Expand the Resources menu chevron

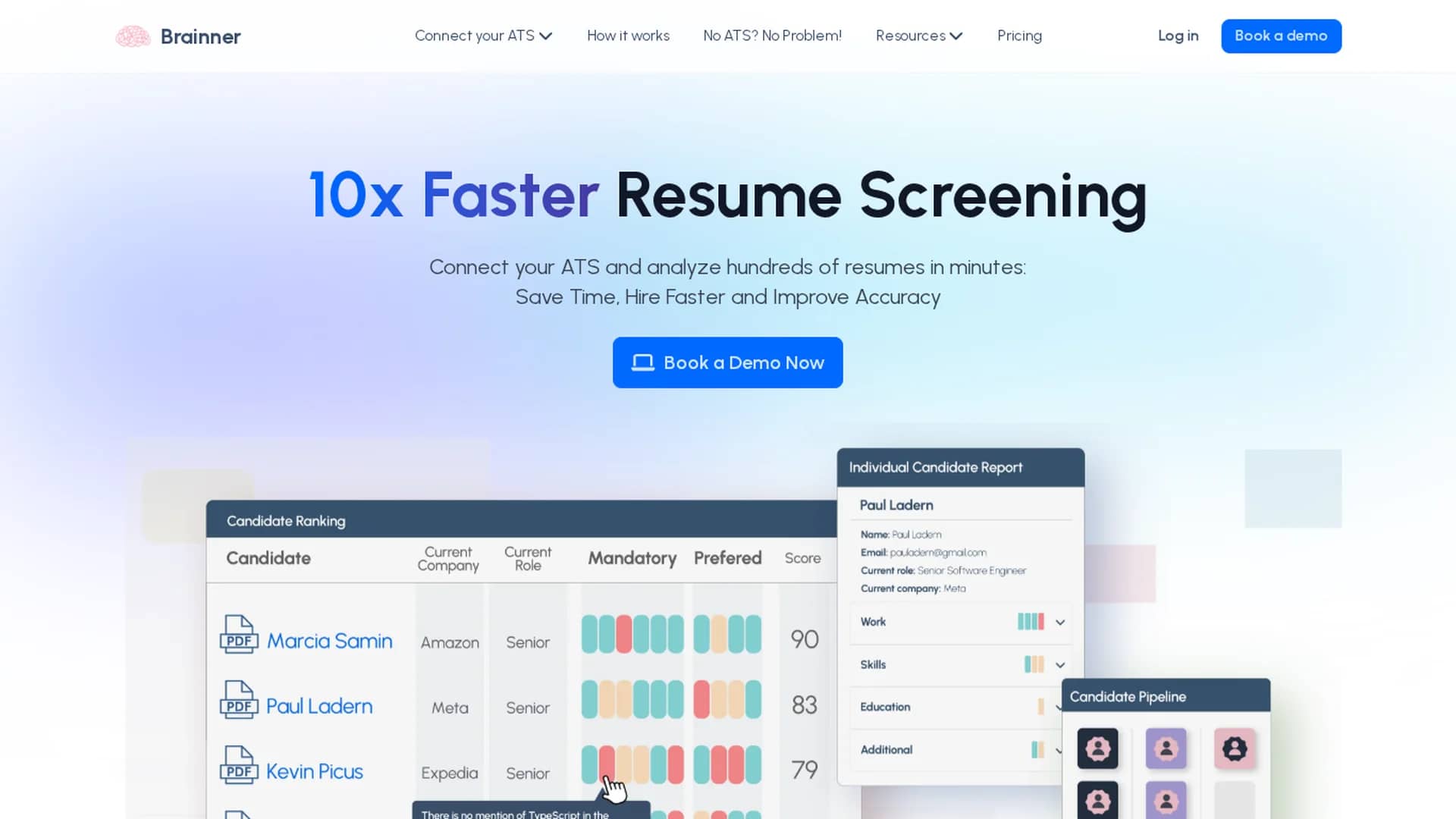pyautogui.click(x=956, y=36)
